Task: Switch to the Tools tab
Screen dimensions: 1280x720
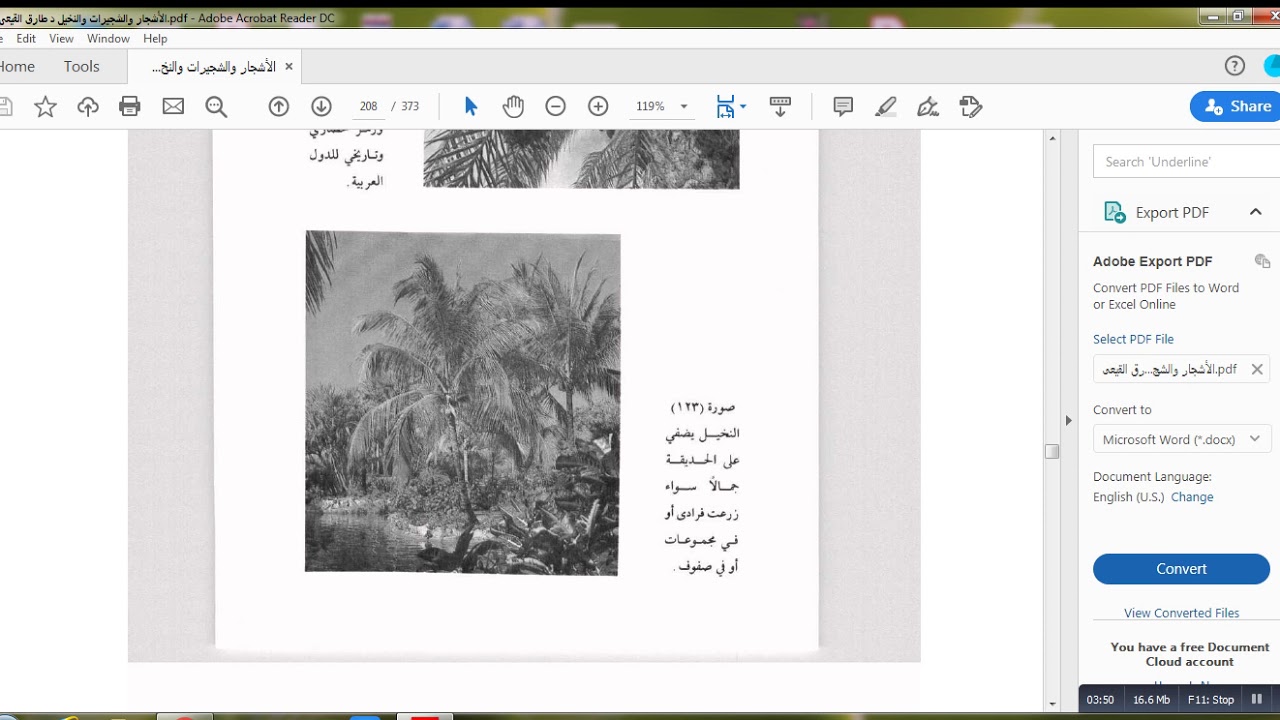Action: point(81,66)
